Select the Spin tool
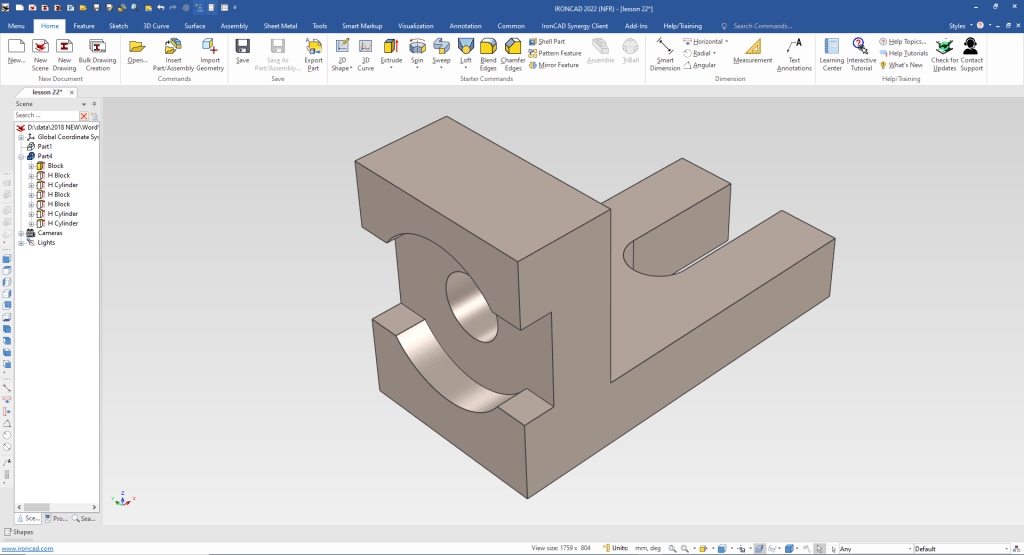Viewport: 1024px width, 555px height. click(x=417, y=46)
